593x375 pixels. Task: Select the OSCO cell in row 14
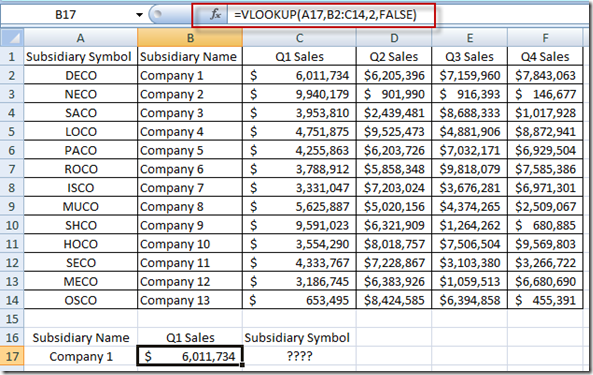point(81,300)
